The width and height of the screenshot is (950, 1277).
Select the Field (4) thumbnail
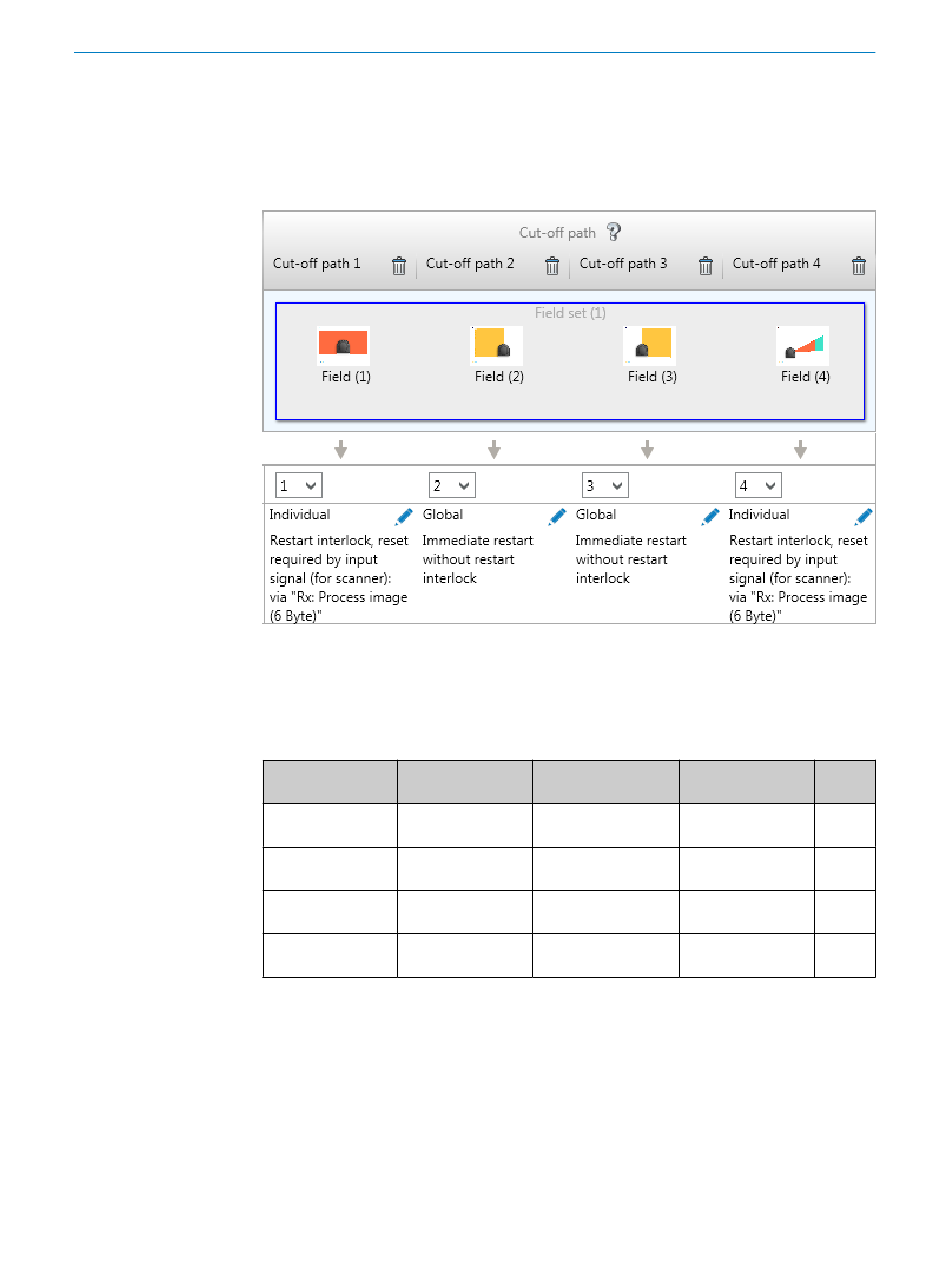(x=802, y=346)
